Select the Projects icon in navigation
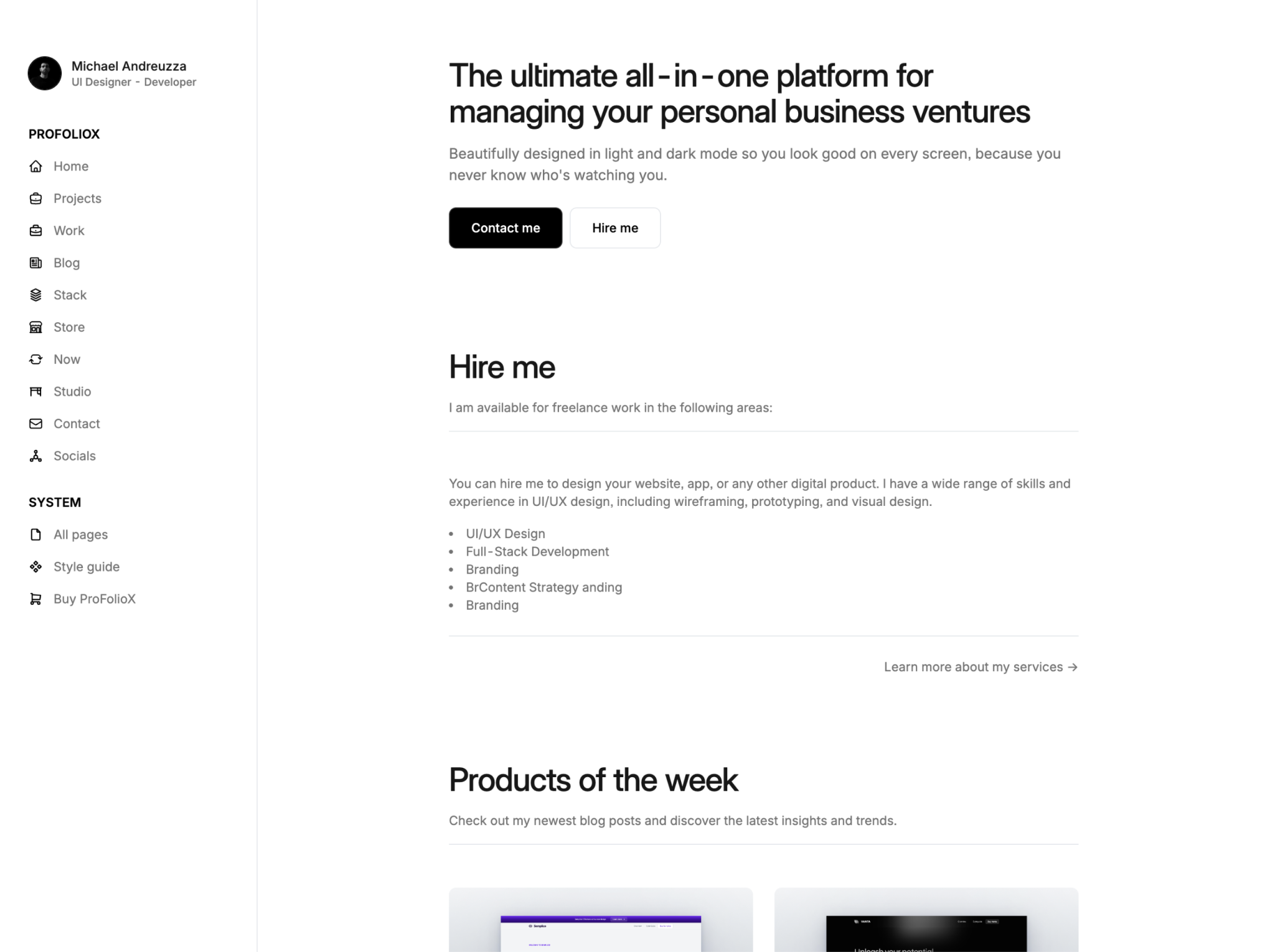 click(36, 198)
